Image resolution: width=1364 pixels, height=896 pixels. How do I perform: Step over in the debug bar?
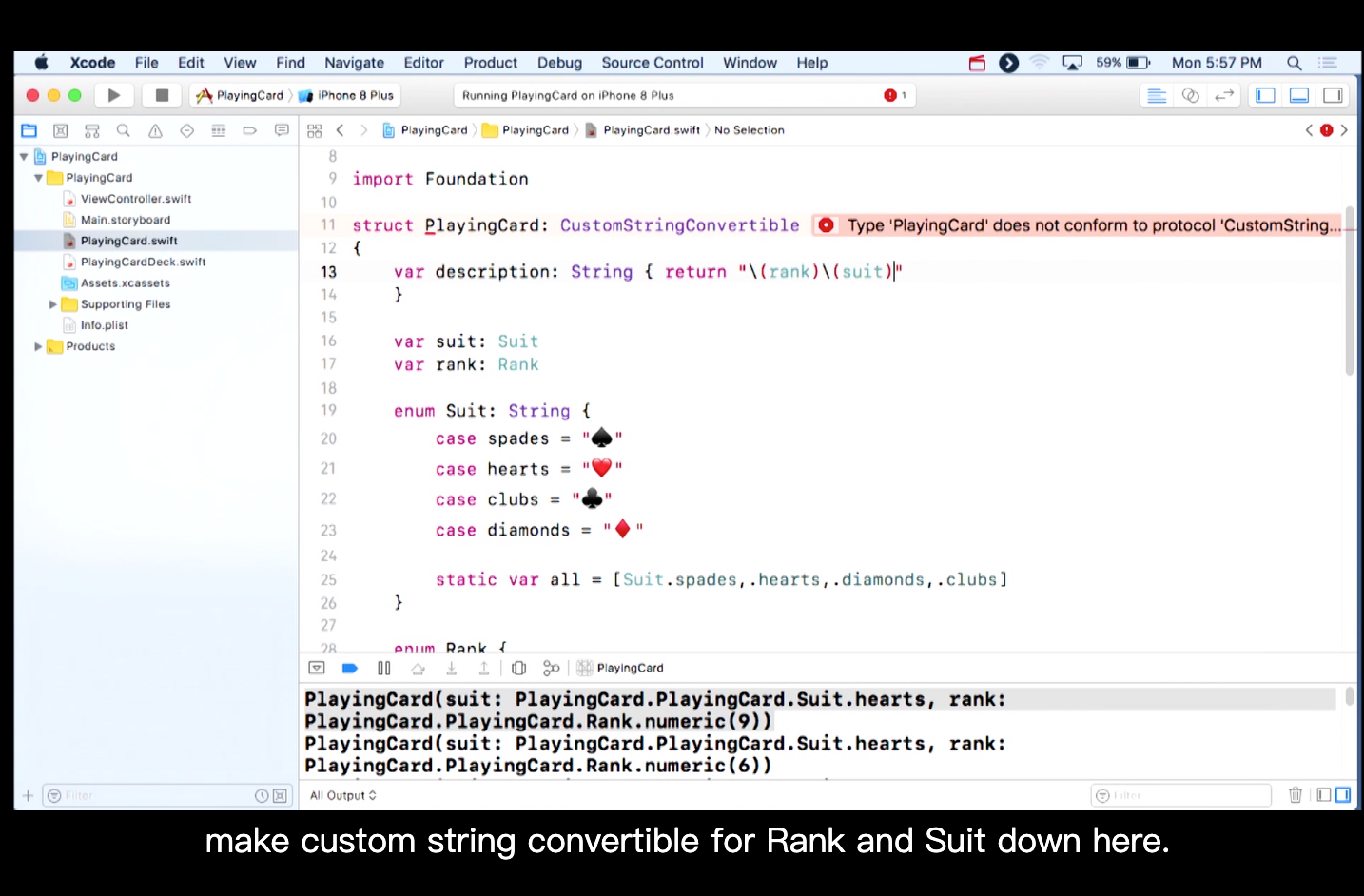click(x=418, y=668)
